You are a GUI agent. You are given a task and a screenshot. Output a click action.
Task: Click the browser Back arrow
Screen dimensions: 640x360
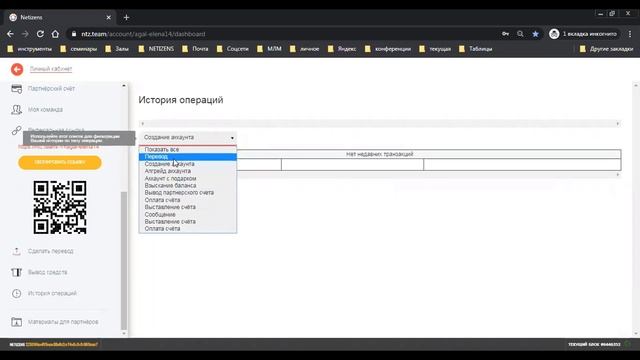tap(11, 34)
